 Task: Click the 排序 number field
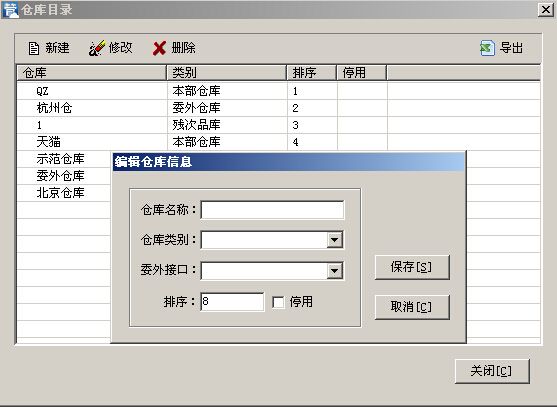point(232,302)
